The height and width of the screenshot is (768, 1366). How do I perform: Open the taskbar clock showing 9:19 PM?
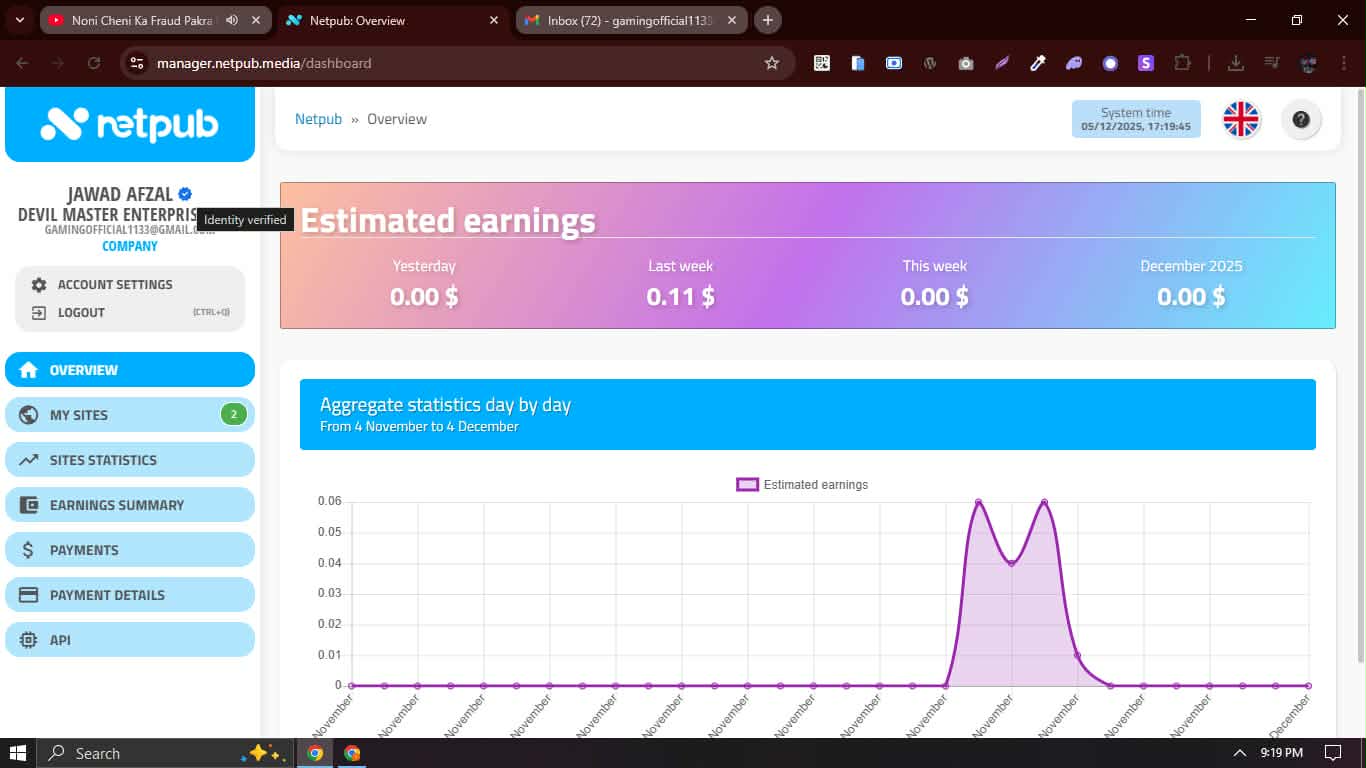coord(1281,753)
